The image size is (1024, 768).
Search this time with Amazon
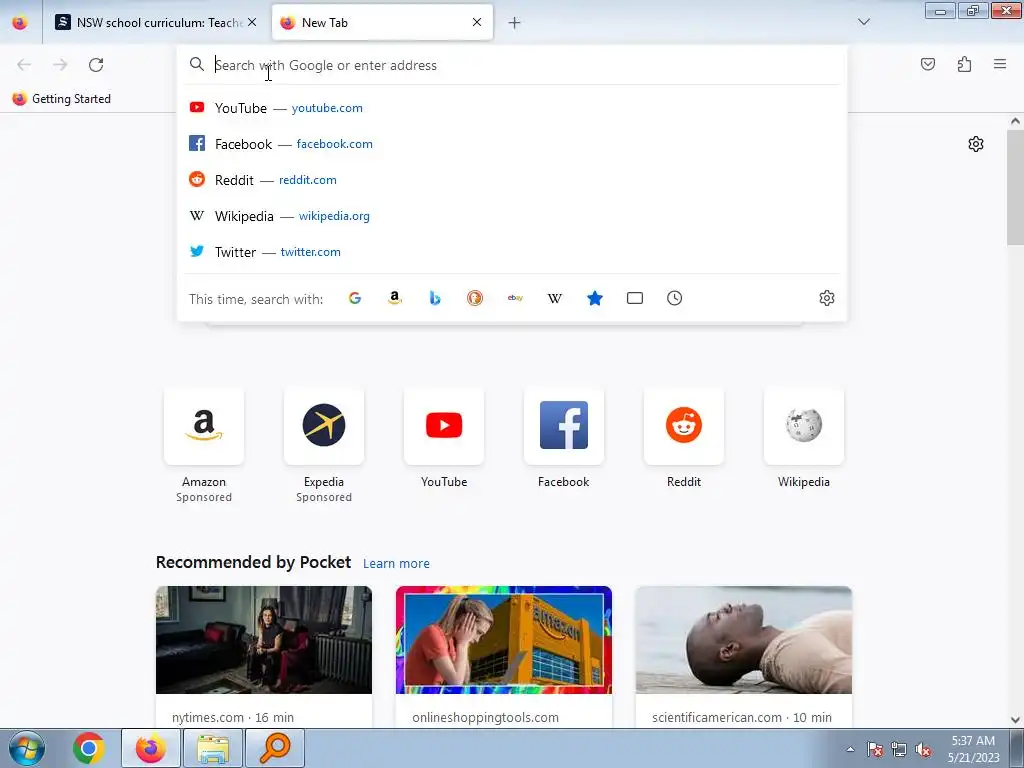pyautogui.click(x=394, y=298)
